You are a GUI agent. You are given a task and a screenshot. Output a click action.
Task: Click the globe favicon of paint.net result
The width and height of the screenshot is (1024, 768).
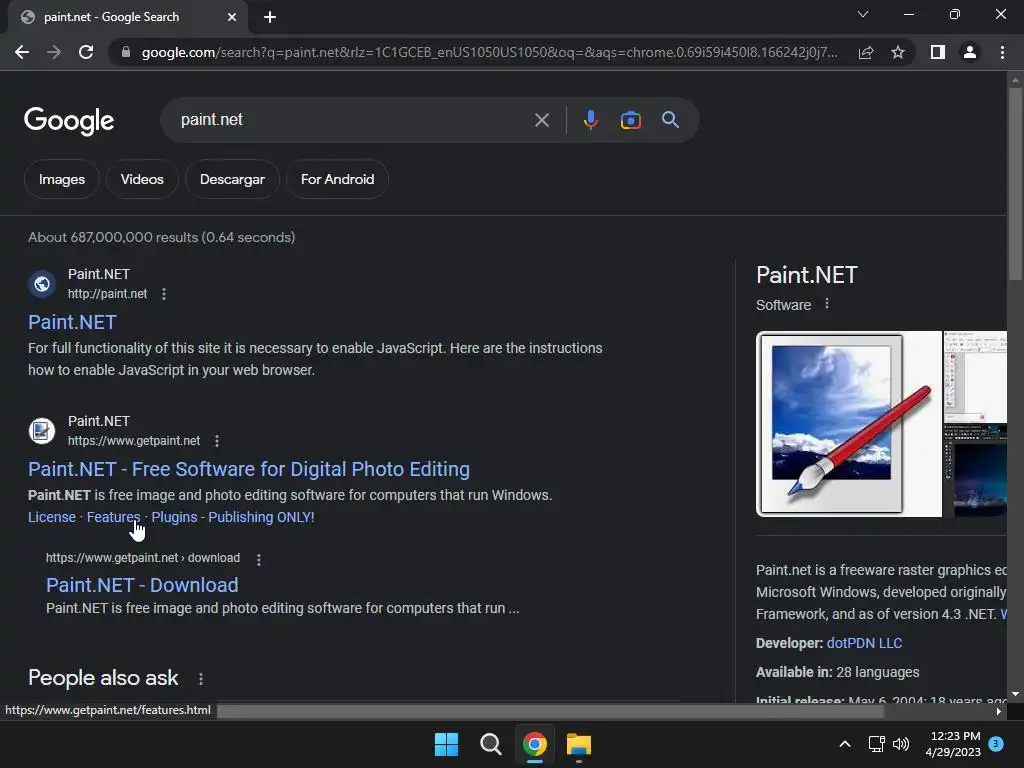coord(42,284)
